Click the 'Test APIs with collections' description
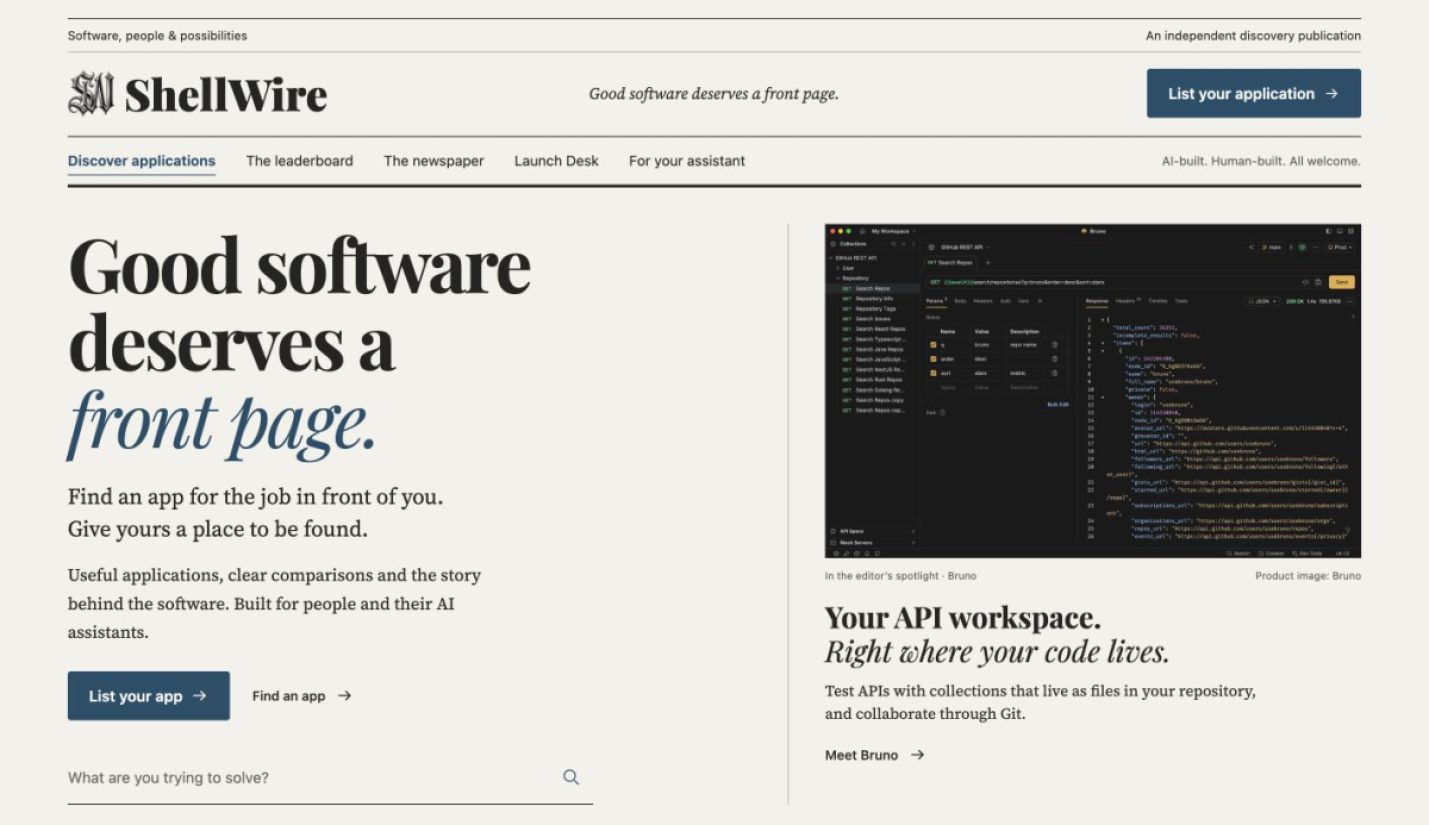The image size is (1429, 825). 1040,702
